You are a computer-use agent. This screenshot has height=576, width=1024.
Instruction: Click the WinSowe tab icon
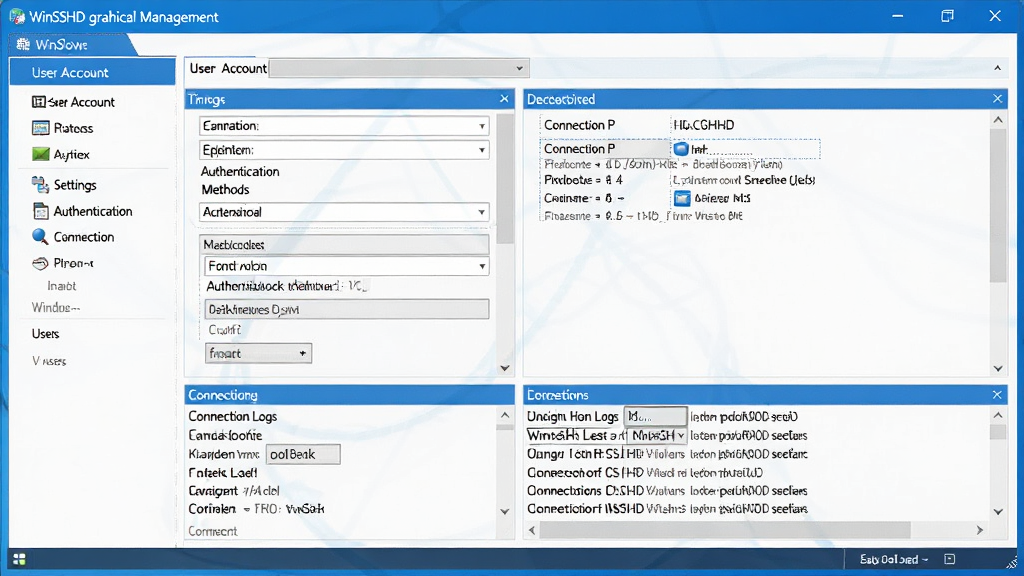tap(23, 44)
